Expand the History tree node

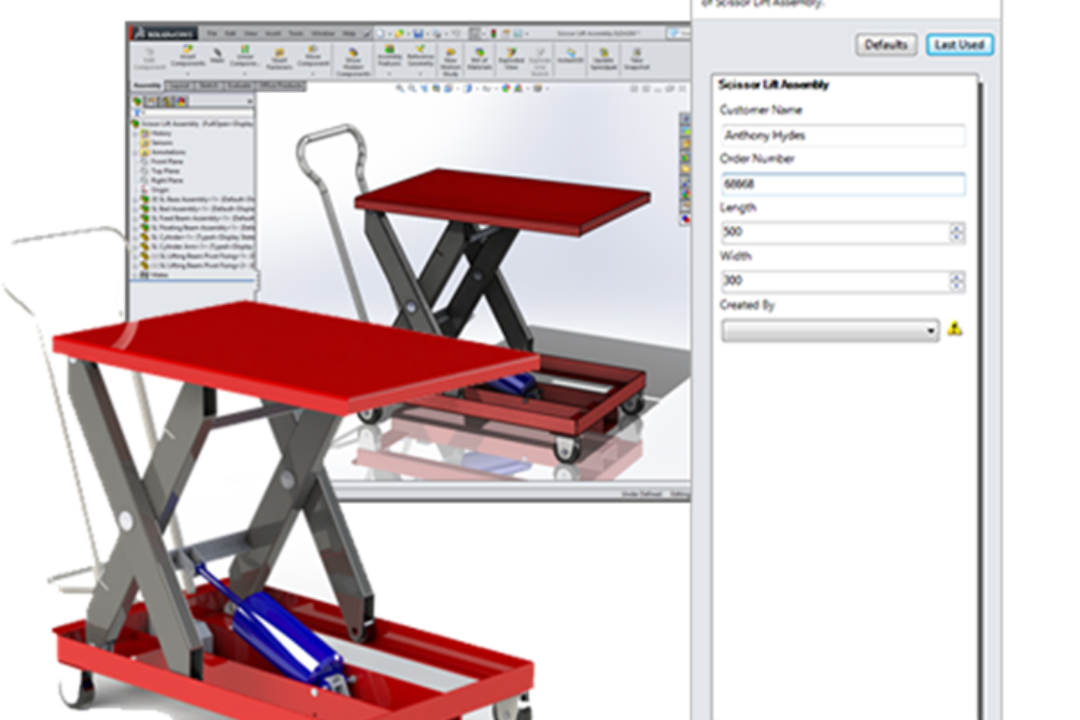tap(136, 134)
